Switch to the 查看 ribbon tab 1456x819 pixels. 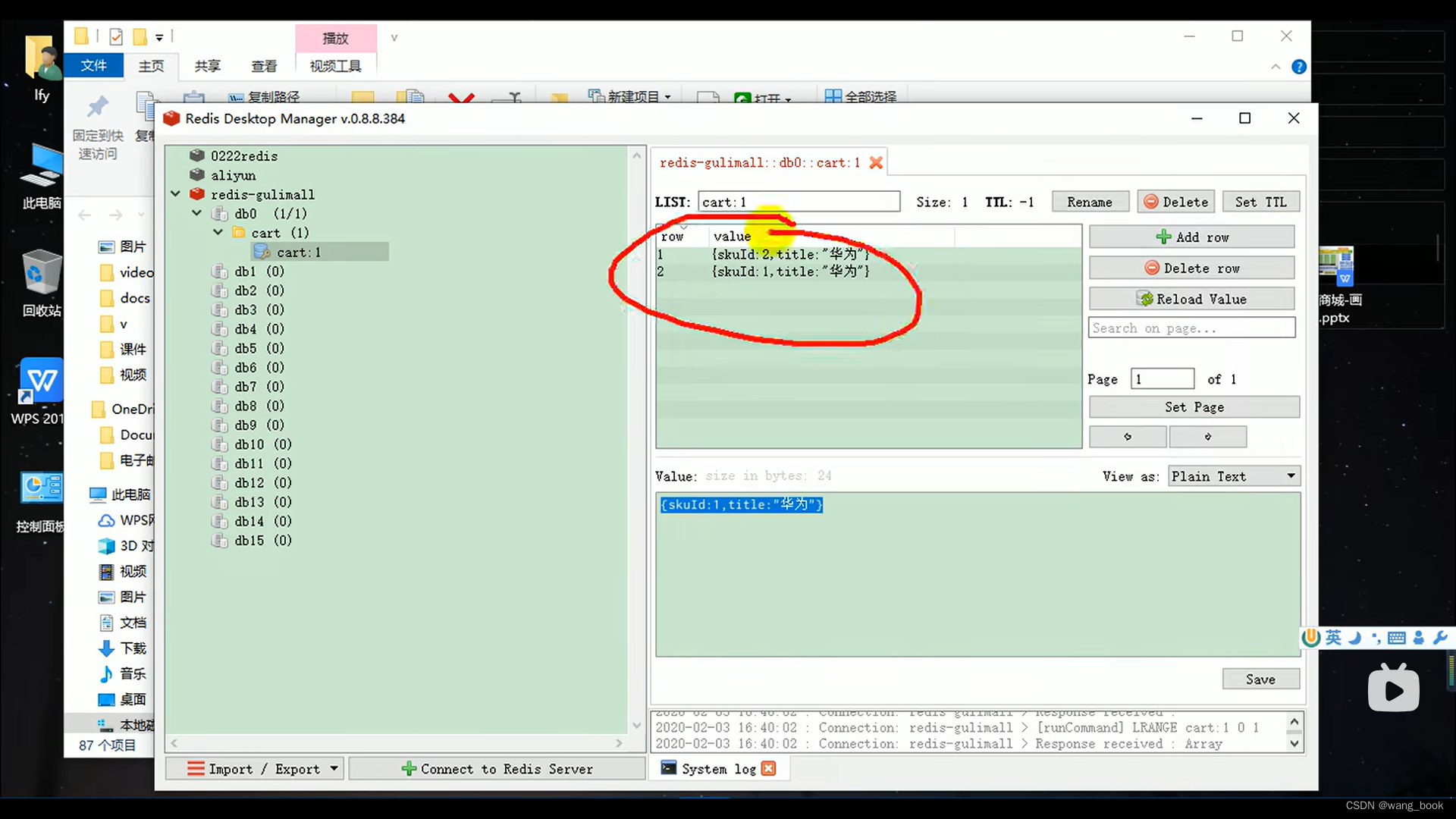point(264,66)
